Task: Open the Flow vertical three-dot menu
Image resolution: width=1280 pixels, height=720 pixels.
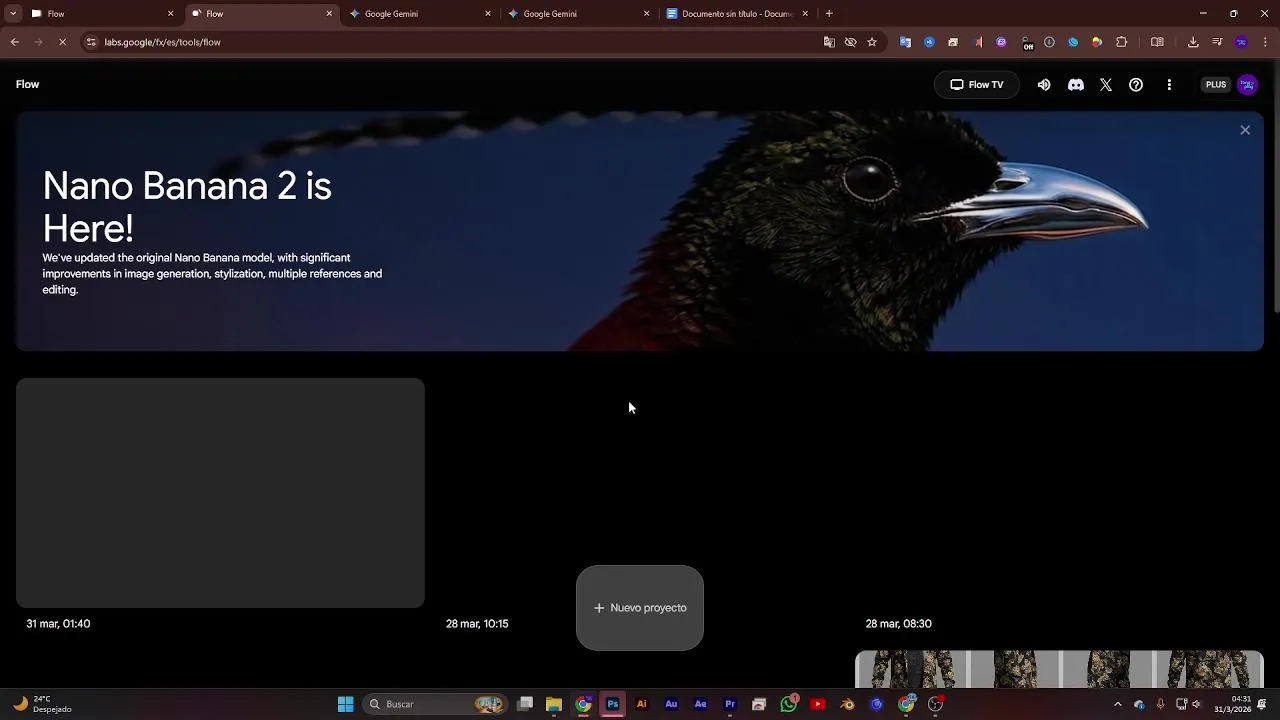Action: [x=1169, y=85]
